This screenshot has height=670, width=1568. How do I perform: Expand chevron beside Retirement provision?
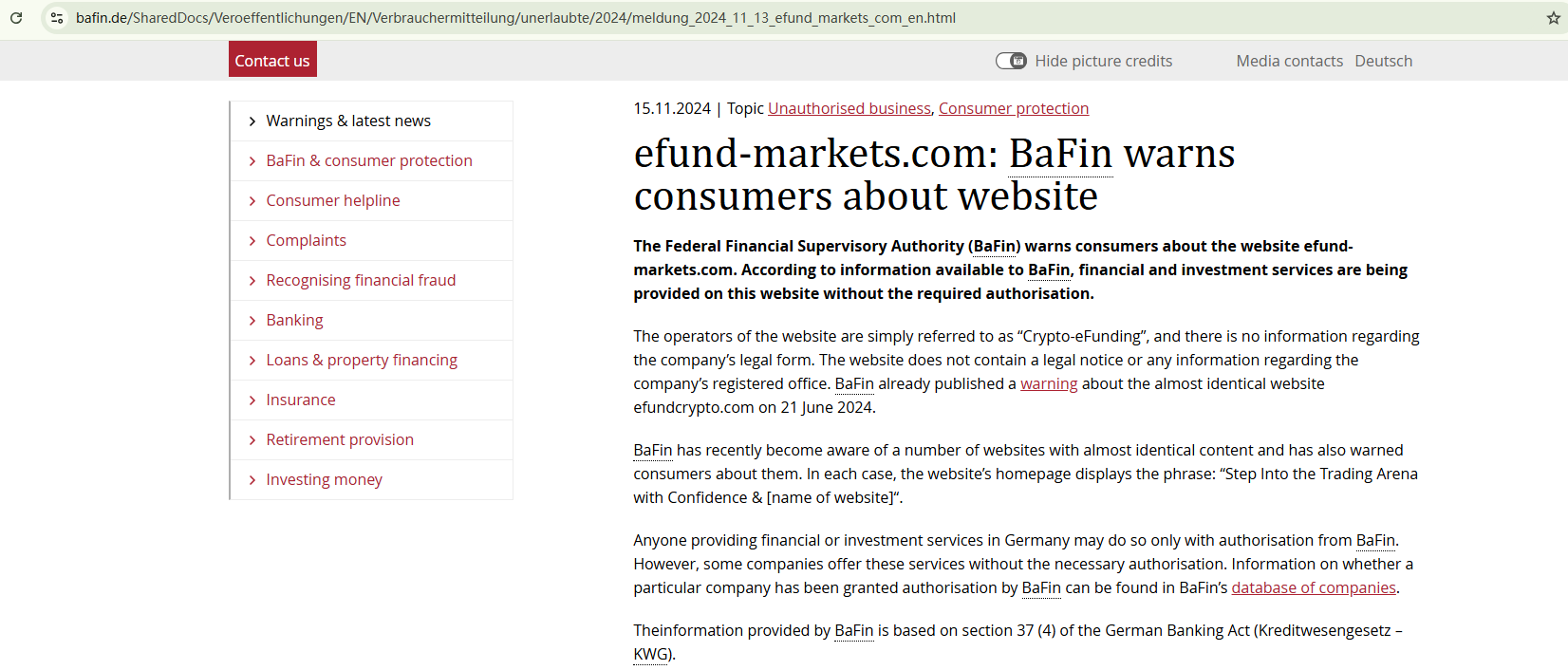pos(252,440)
